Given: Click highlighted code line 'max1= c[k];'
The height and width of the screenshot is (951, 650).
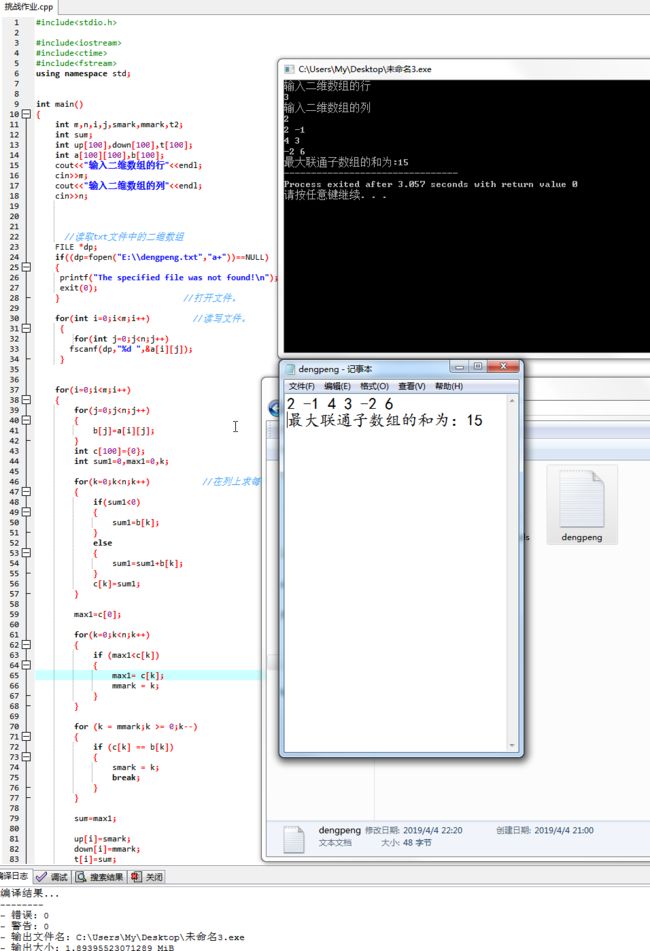Looking at the screenshot, I should point(138,675).
